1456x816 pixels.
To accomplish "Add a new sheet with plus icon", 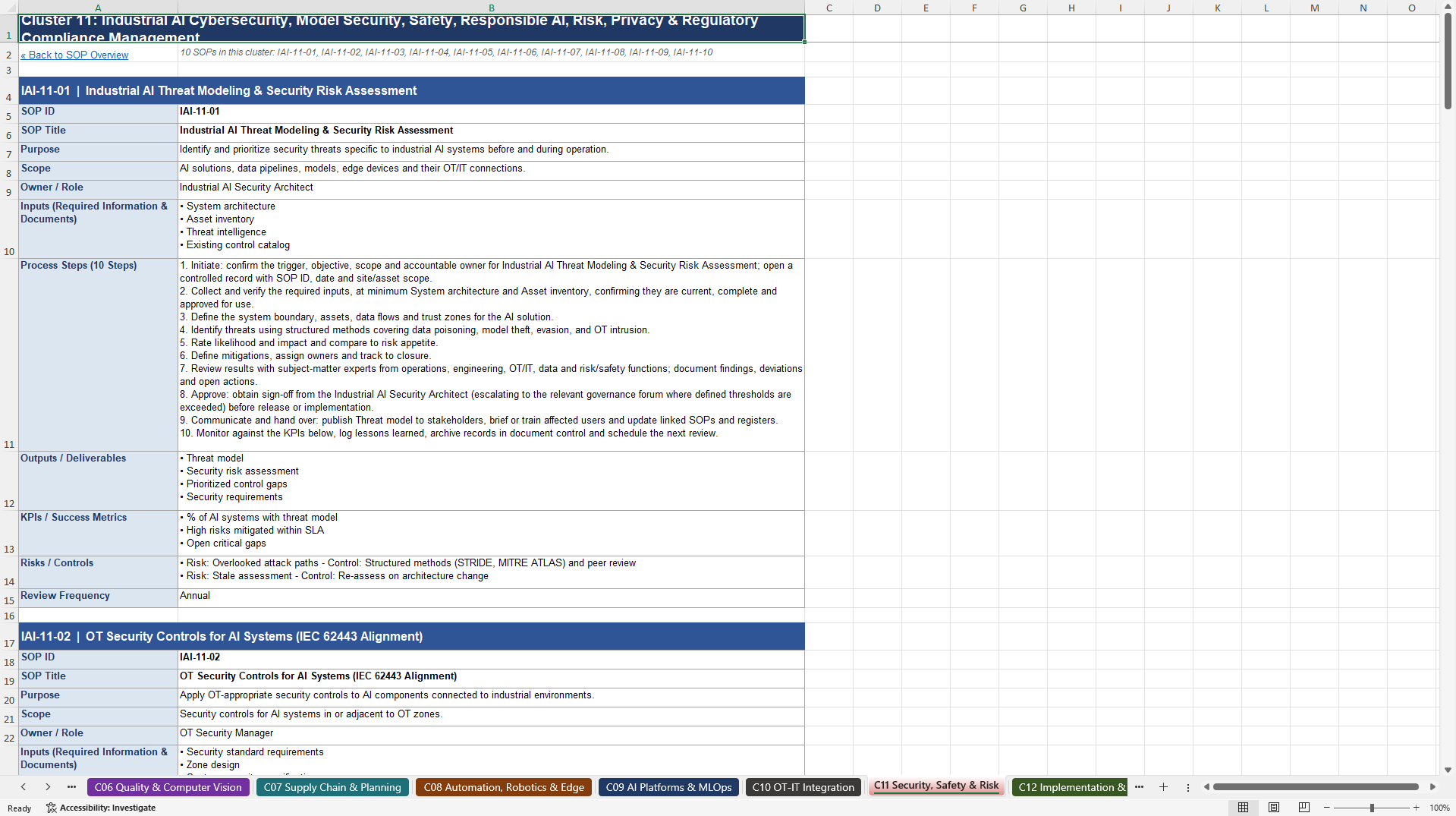I will tap(1163, 787).
